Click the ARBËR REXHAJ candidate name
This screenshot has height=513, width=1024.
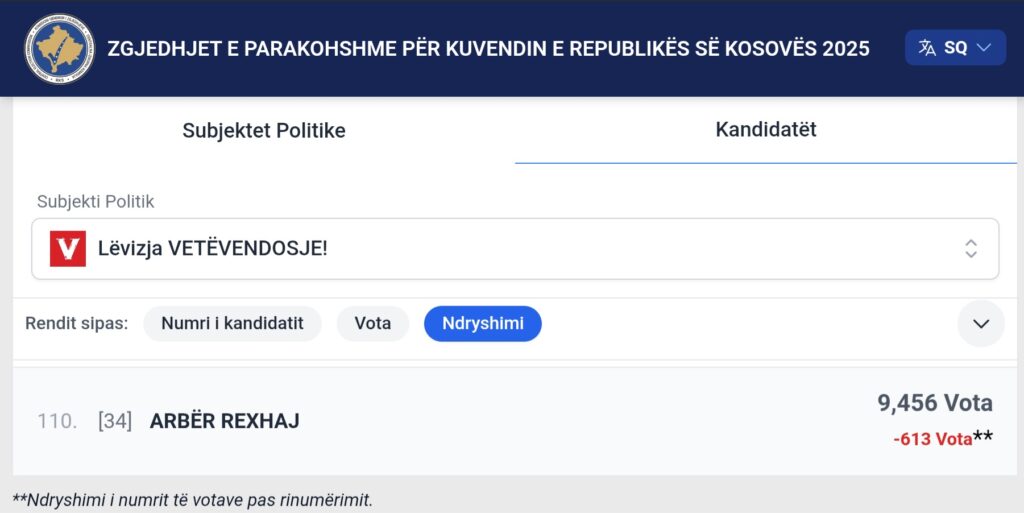click(224, 421)
